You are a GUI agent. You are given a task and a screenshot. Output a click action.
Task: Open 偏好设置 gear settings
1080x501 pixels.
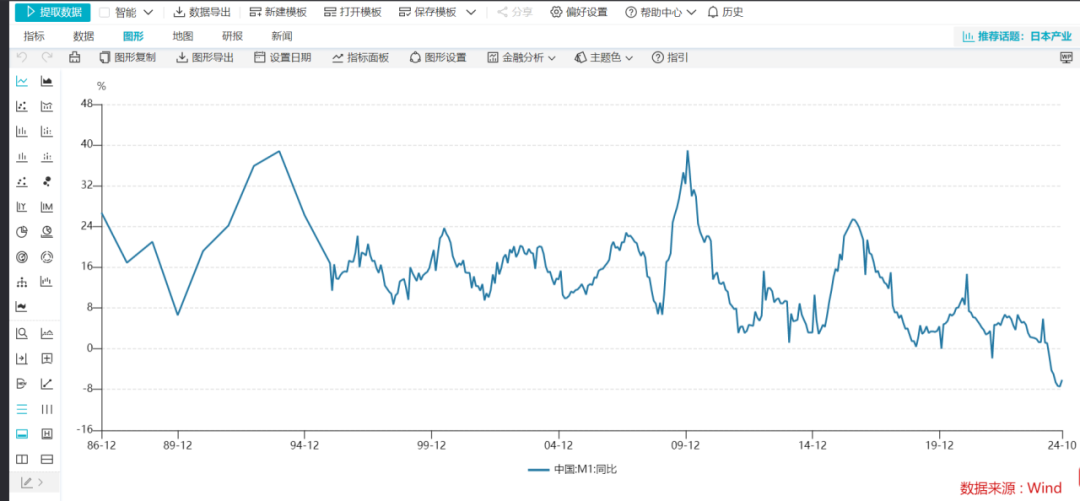point(578,12)
